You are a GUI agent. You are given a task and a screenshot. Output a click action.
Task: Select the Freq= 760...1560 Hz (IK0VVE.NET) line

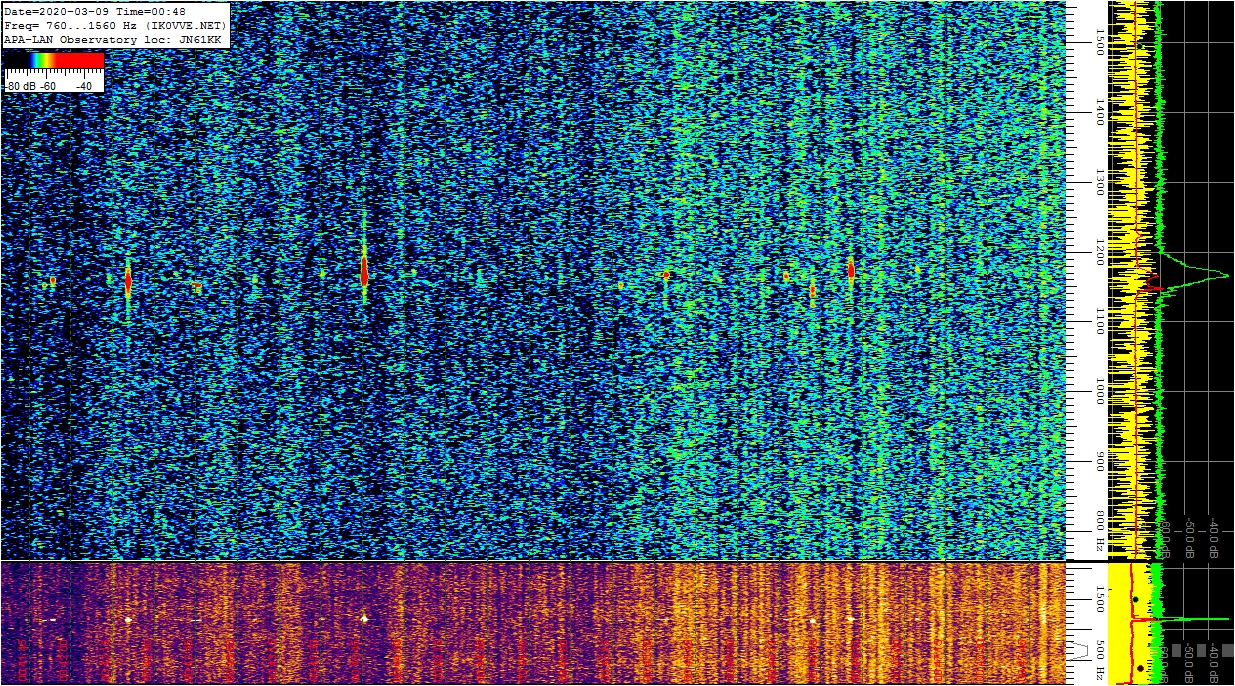(x=115, y=25)
